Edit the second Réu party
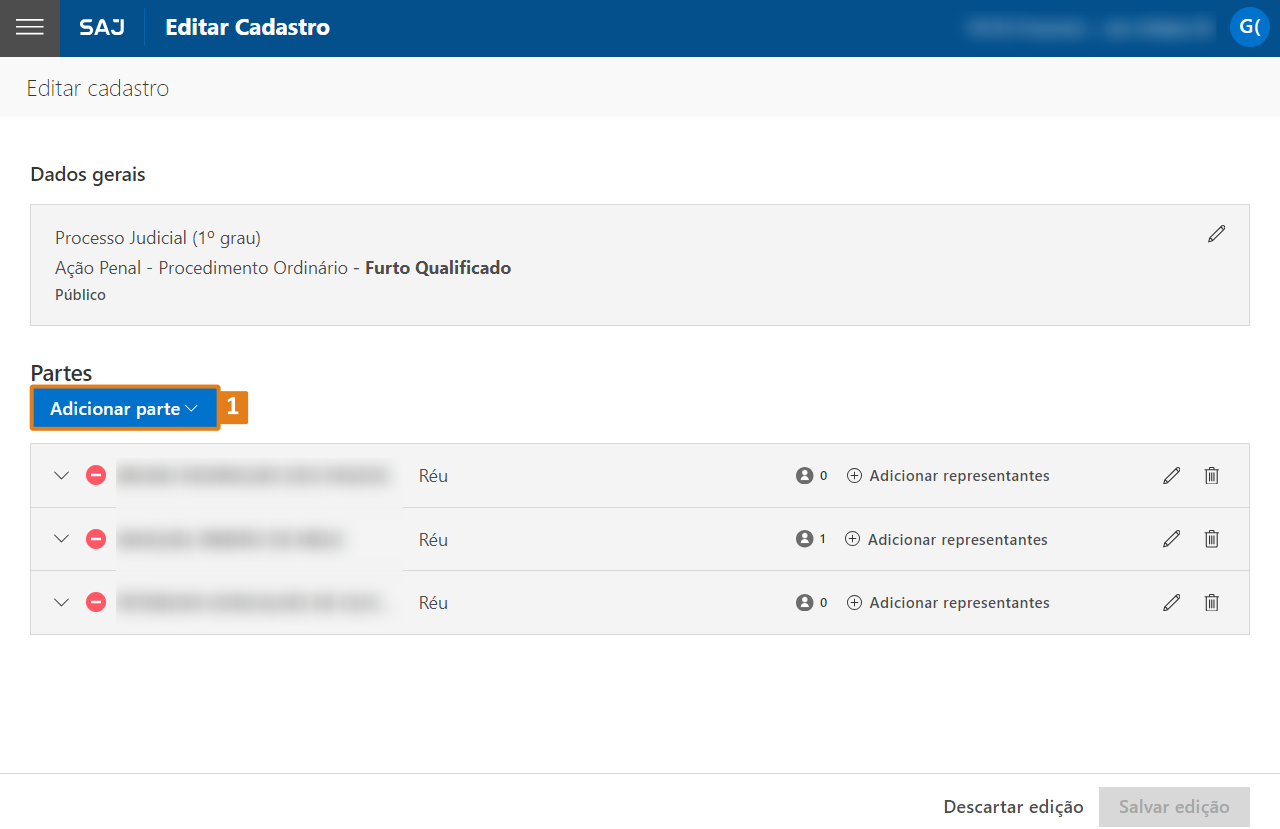Screen dimensions: 1280x829 pos(1172,539)
